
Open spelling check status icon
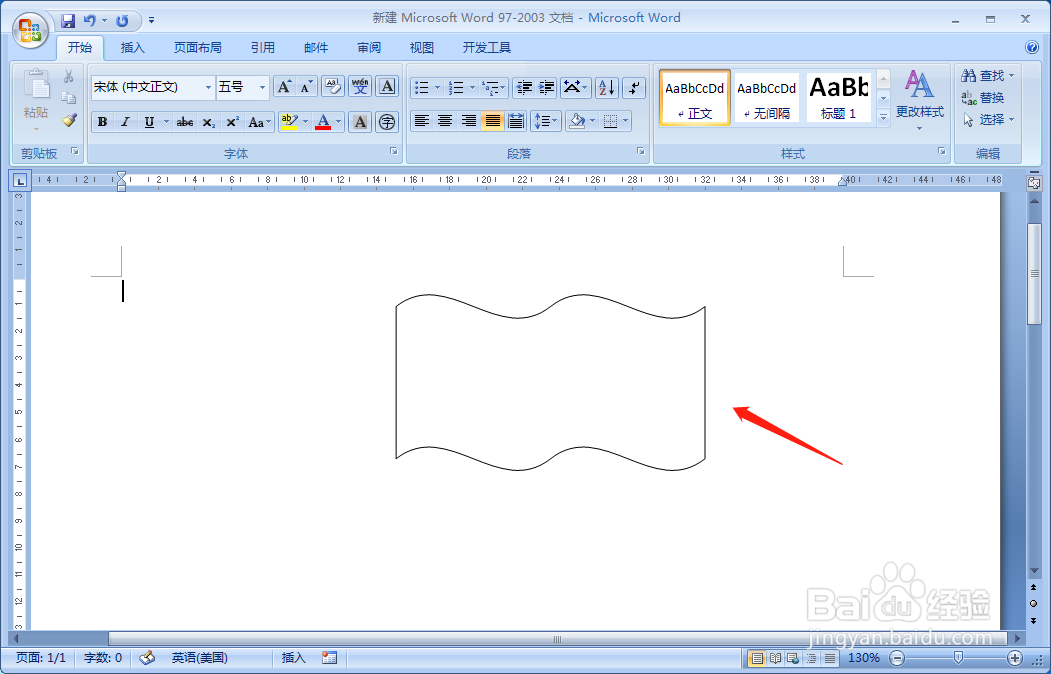147,658
